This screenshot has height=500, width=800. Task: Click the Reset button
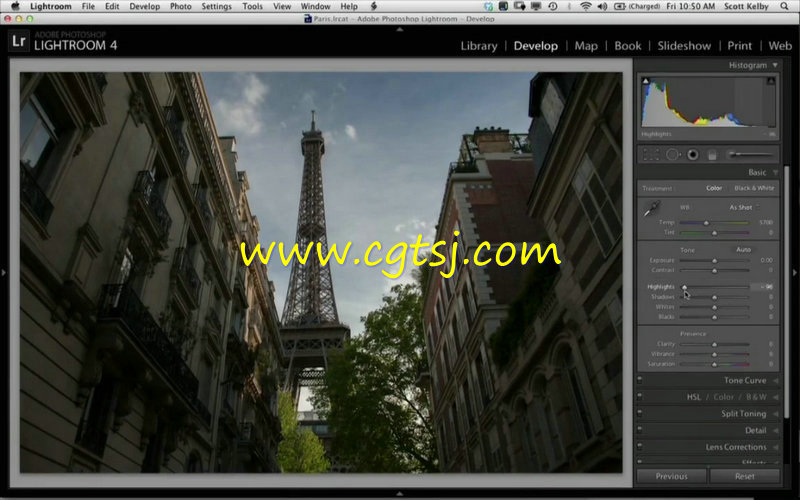744,476
